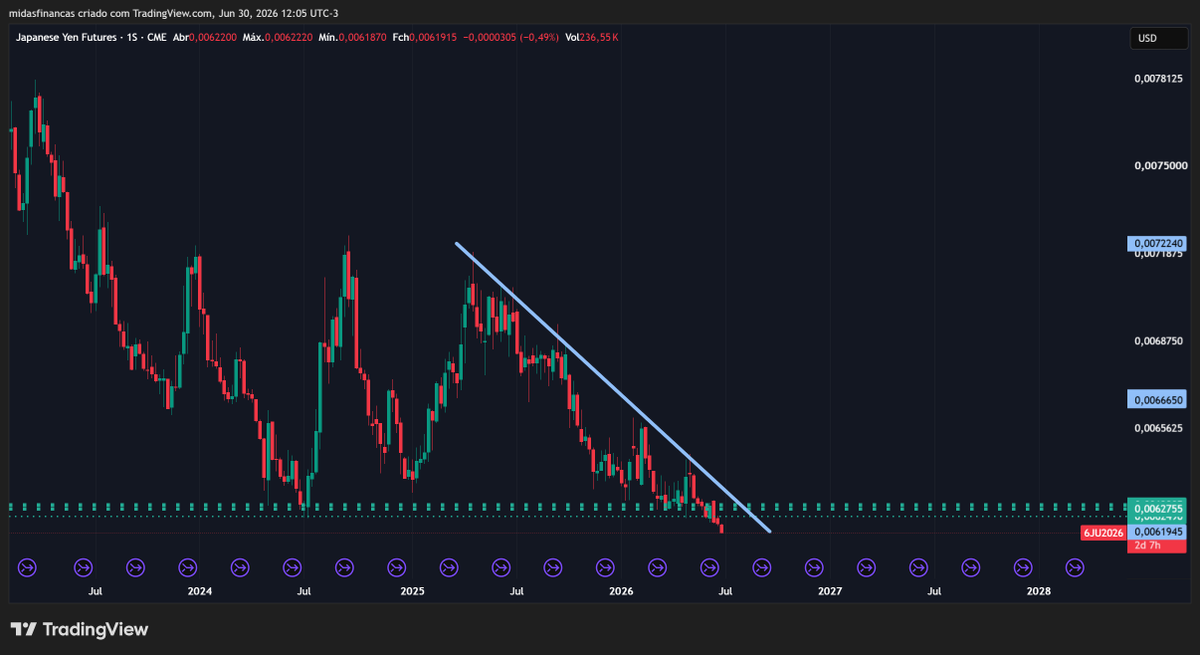Click the 2025 label on time axis

[412, 592]
